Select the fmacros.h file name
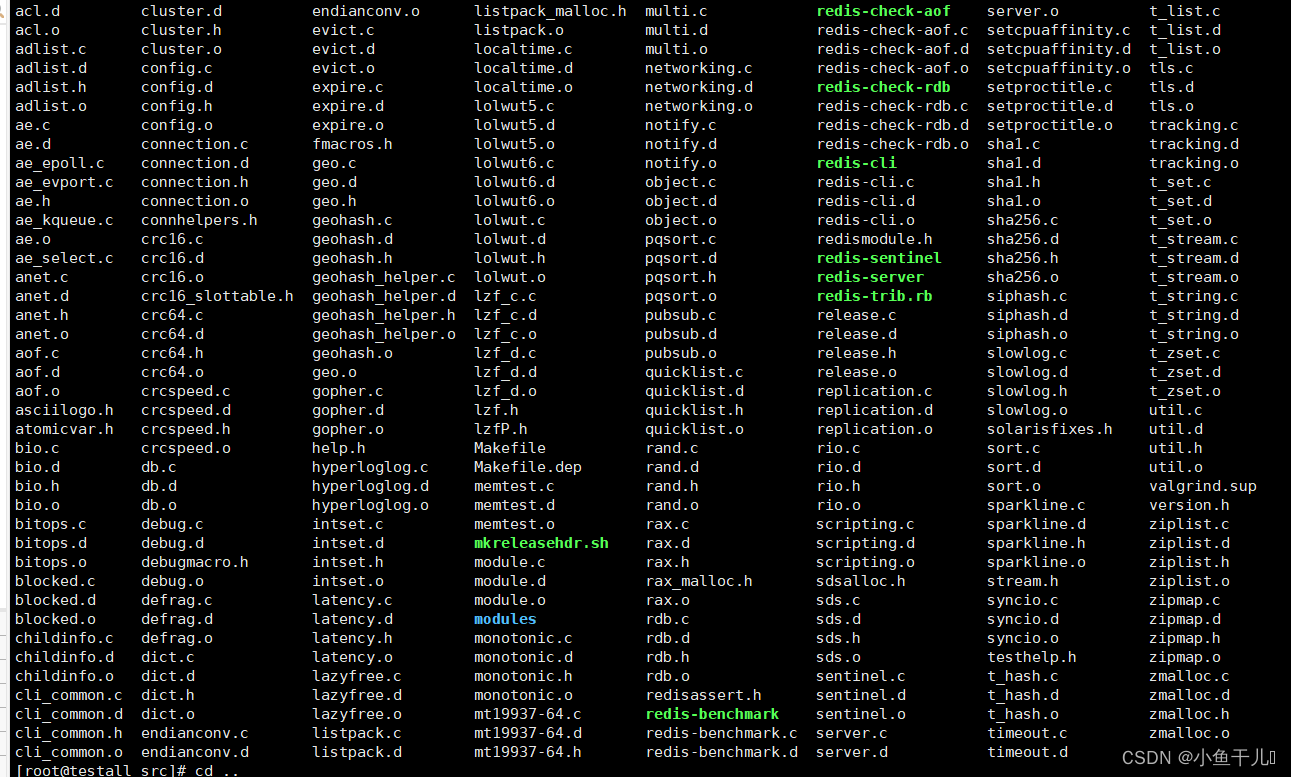The image size is (1291, 777). pos(352,144)
